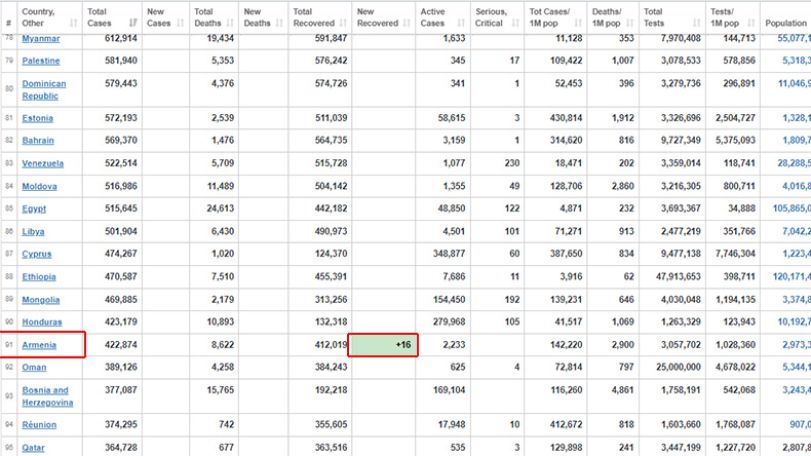The width and height of the screenshot is (811, 456).
Task: Sort by Tot Cases/1M pop arrows
Action: [578, 23]
